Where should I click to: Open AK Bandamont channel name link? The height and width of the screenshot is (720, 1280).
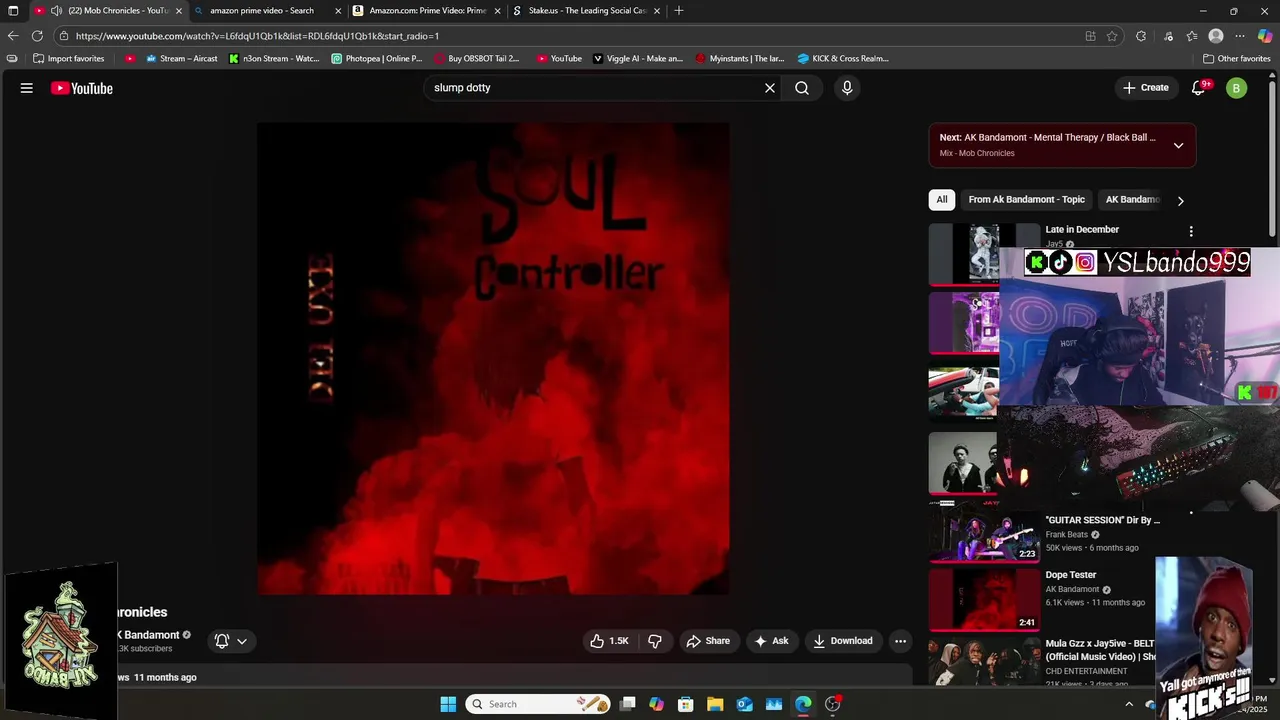pyautogui.click(x=149, y=635)
